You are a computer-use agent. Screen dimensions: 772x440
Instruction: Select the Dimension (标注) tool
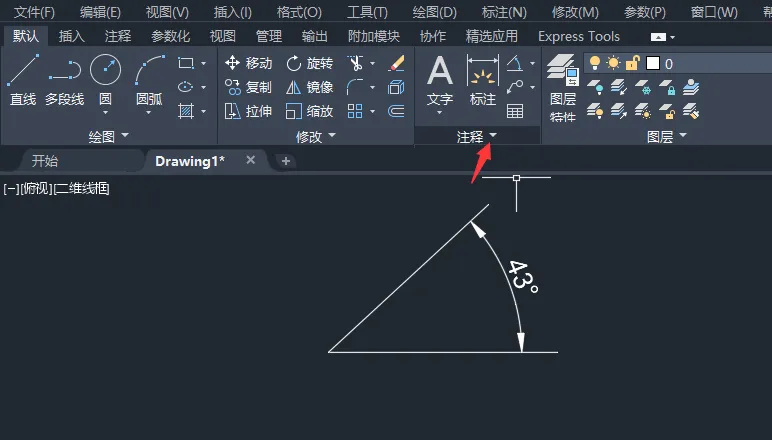tap(482, 81)
